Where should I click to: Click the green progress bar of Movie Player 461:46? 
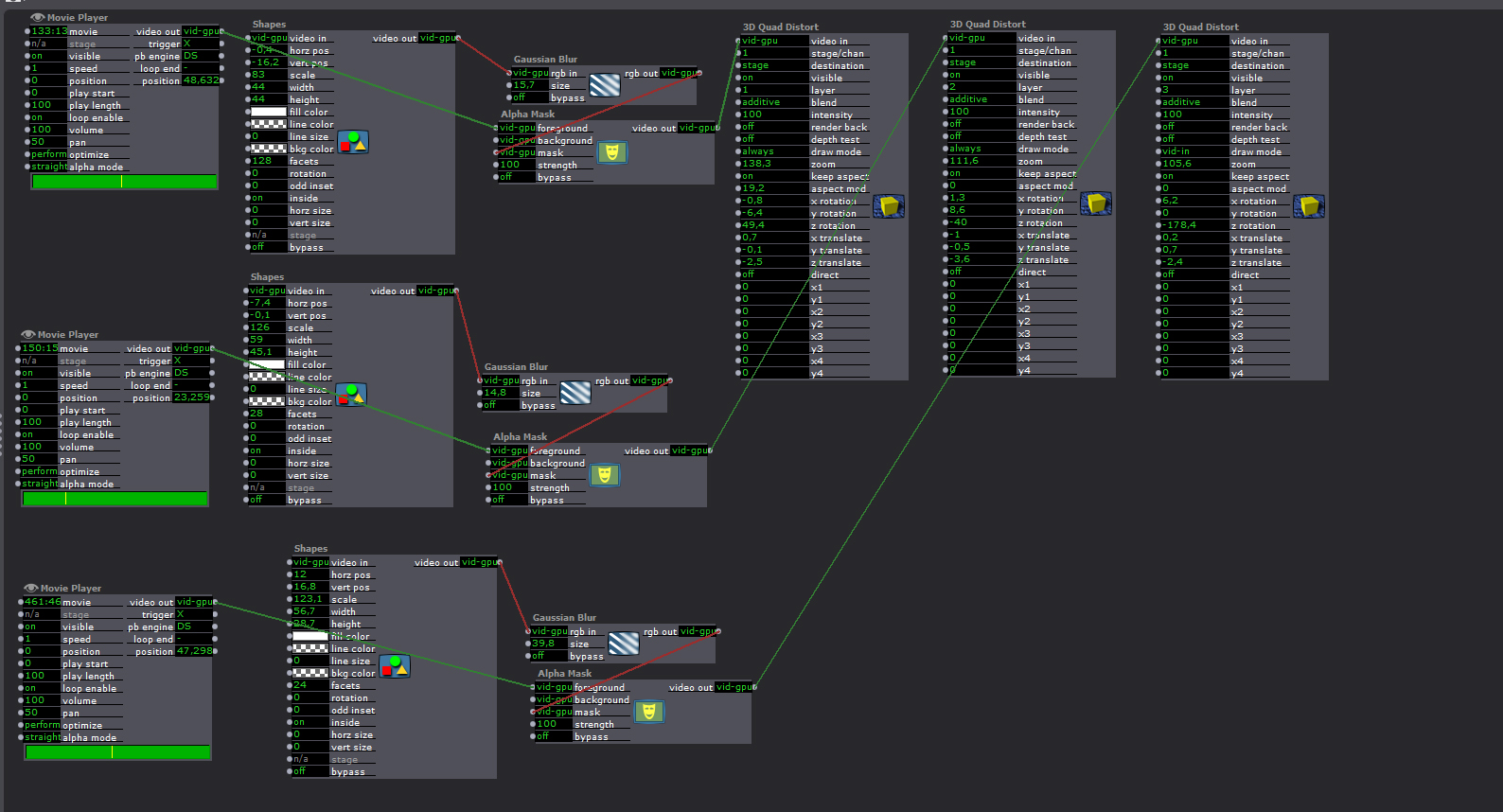point(117,752)
